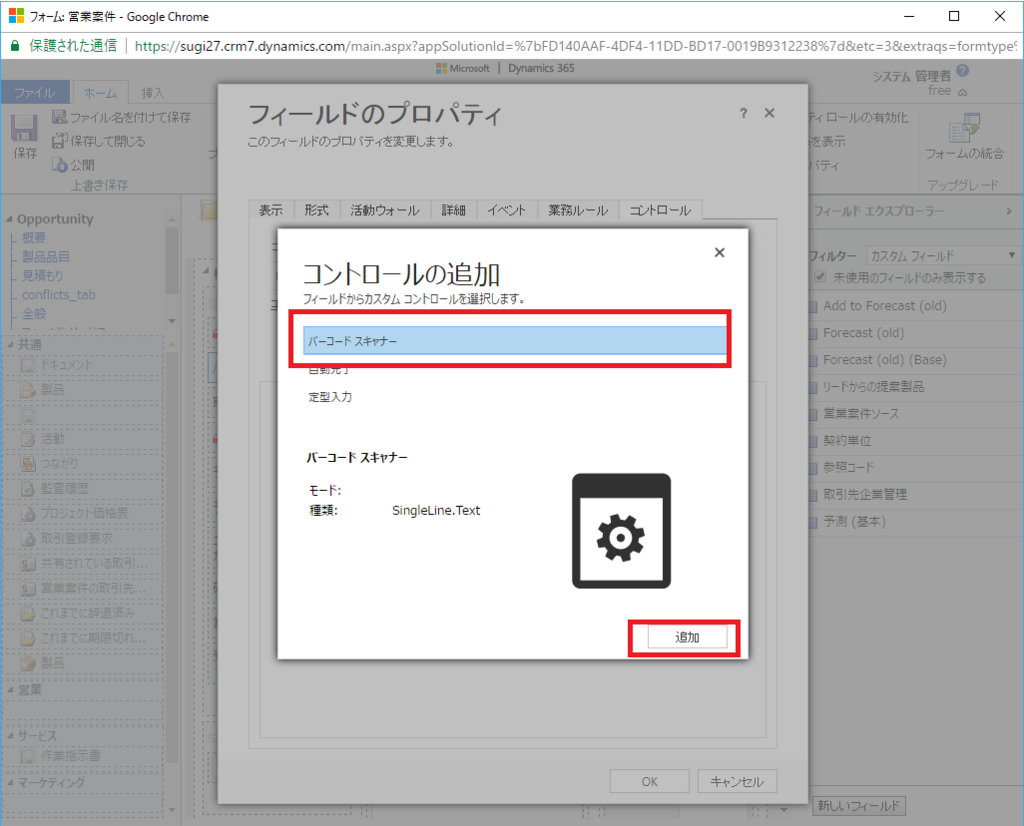Open help in the フィールドのプロパティ dialog
This screenshot has width=1024, height=826.
(x=743, y=113)
